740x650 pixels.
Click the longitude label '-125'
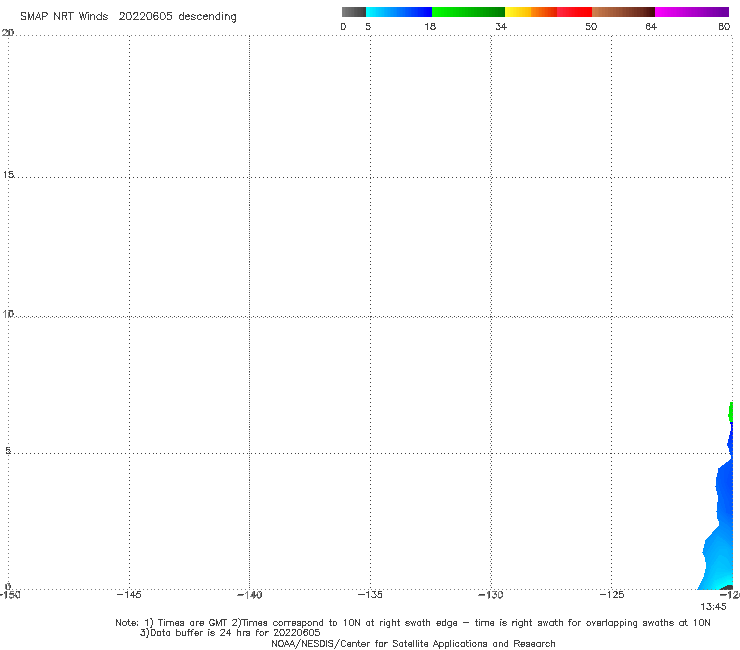pos(612,595)
